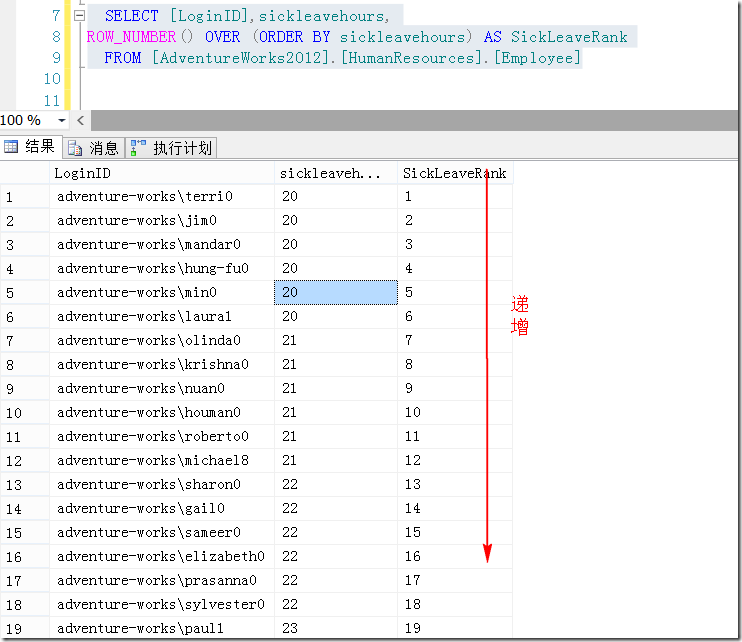Click cell adventure-works\sameer0
The height and width of the screenshot is (642, 742).
(161, 532)
